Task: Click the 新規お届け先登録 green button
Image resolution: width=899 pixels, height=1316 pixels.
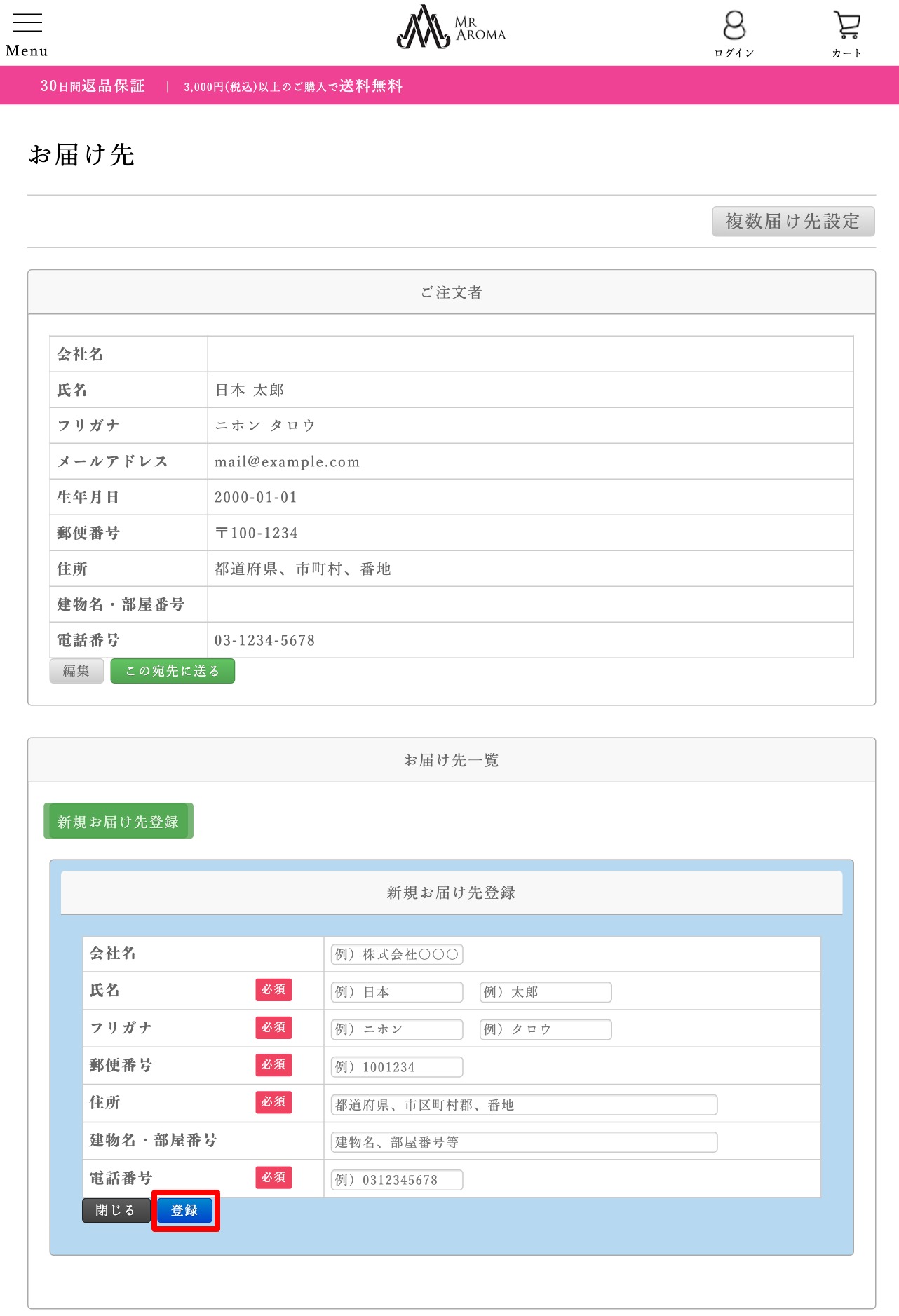Action: click(119, 821)
